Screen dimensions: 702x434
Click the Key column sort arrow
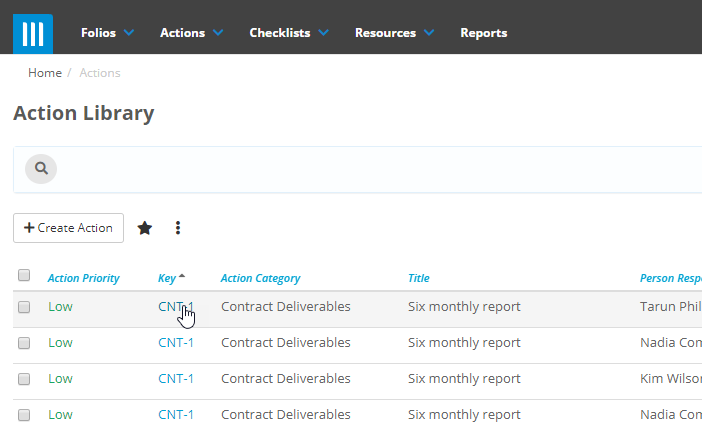tap(182, 276)
